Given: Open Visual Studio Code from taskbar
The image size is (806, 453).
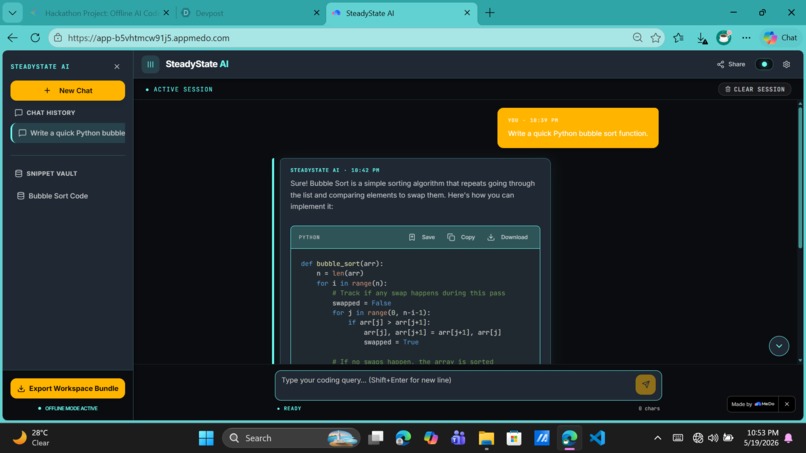Looking at the screenshot, I should click(597, 438).
